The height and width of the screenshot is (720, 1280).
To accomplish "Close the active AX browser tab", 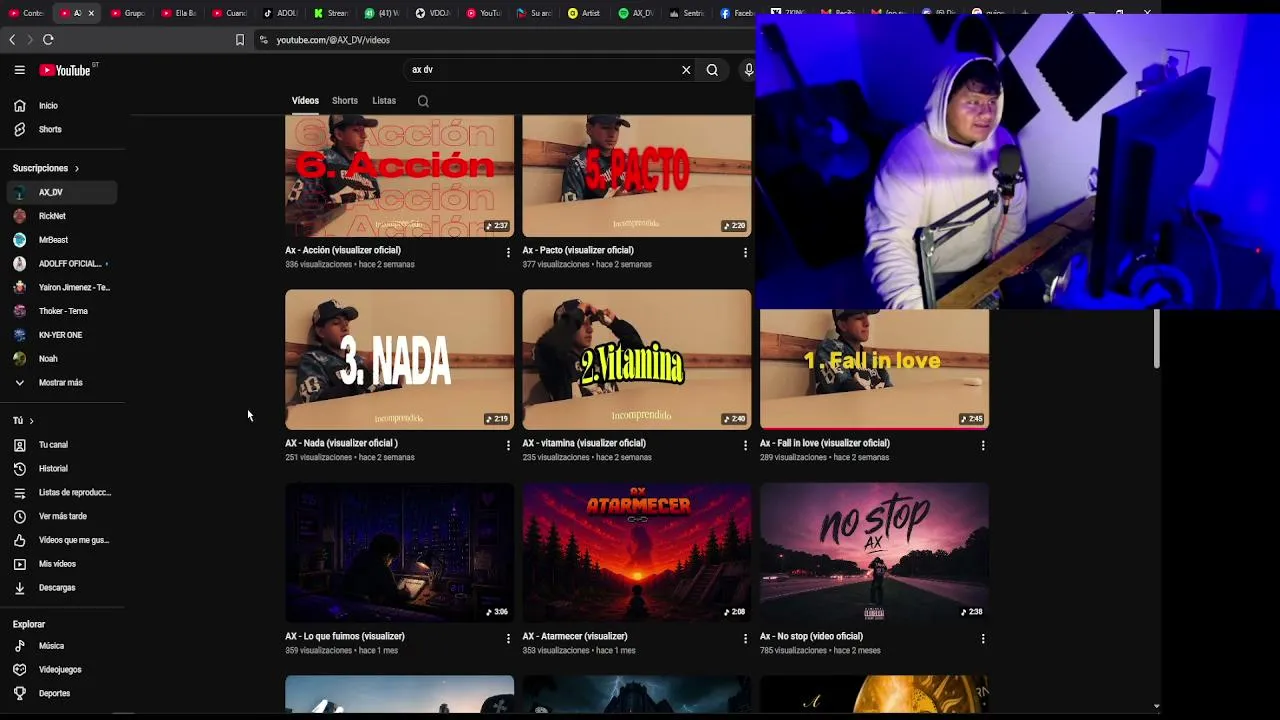I will tap(91, 13).
